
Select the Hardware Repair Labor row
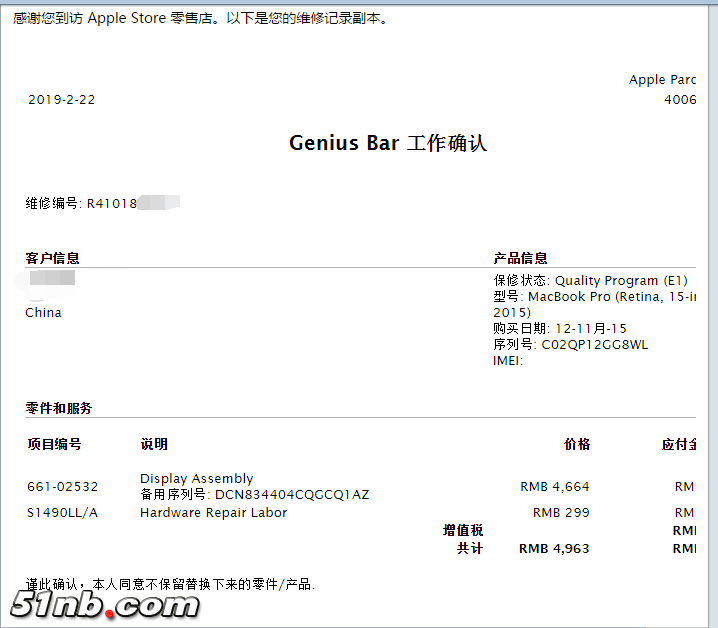pos(213,513)
